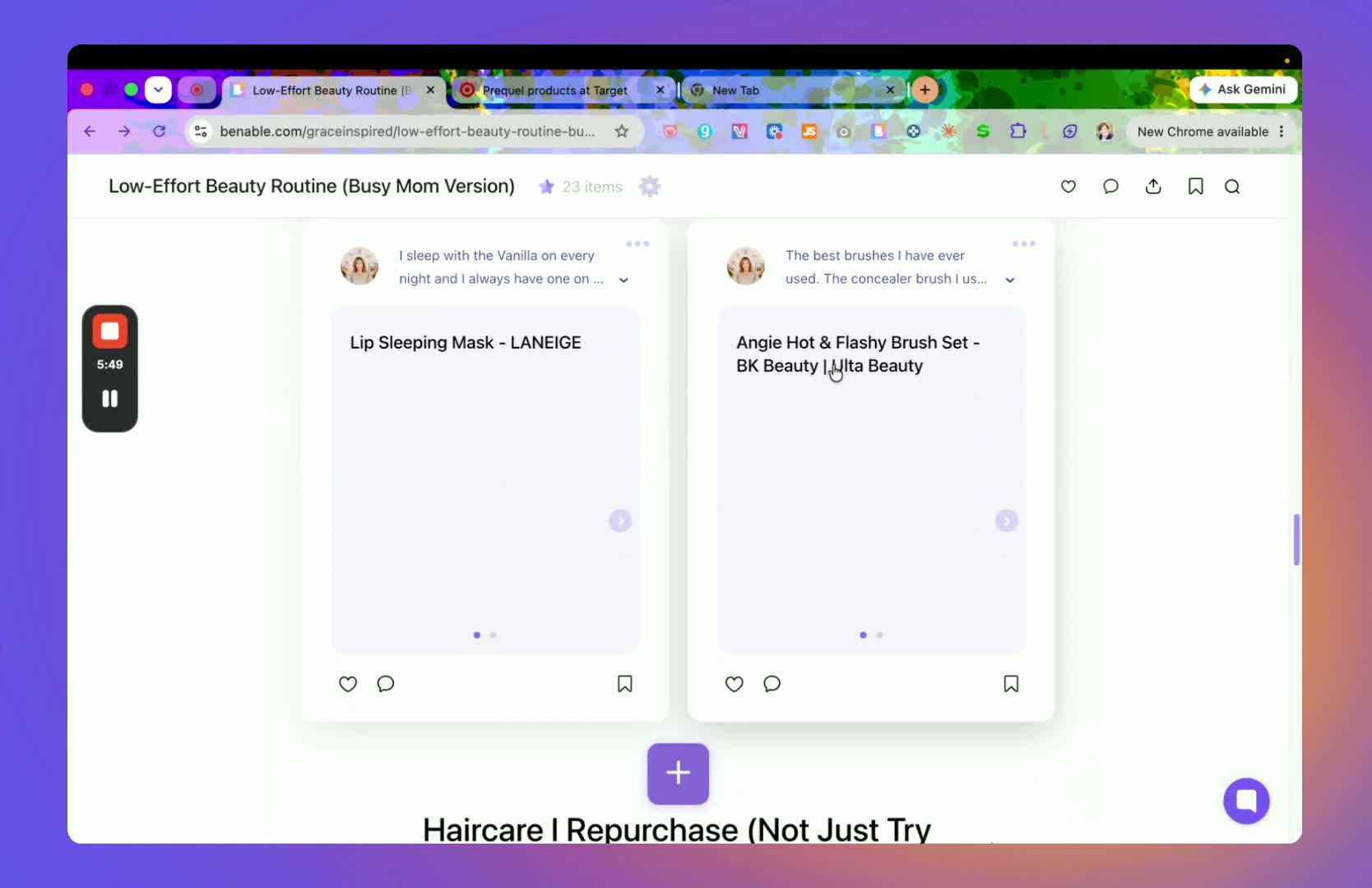The image size is (1372, 888).
Task: Open the tab search dropdown arrow
Action: click(x=158, y=90)
